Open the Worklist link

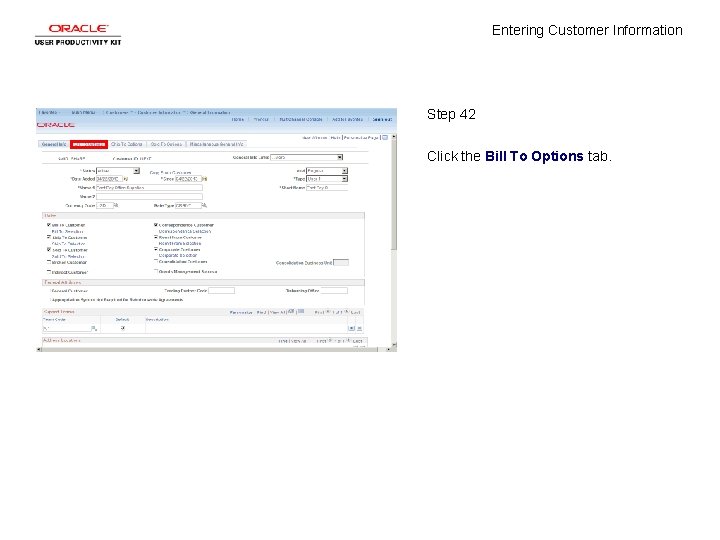tap(261, 119)
